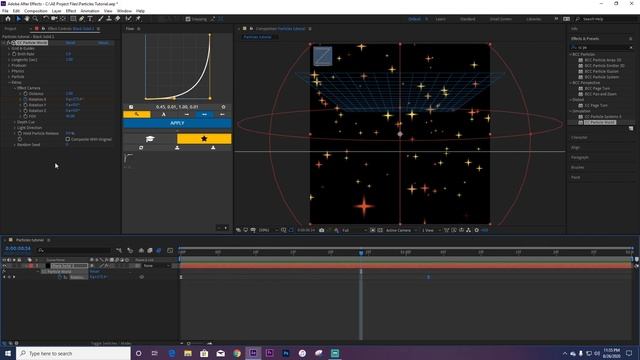This screenshot has width=640, height=360.
Task: Select the Brush tool
Action: [100, 19]
